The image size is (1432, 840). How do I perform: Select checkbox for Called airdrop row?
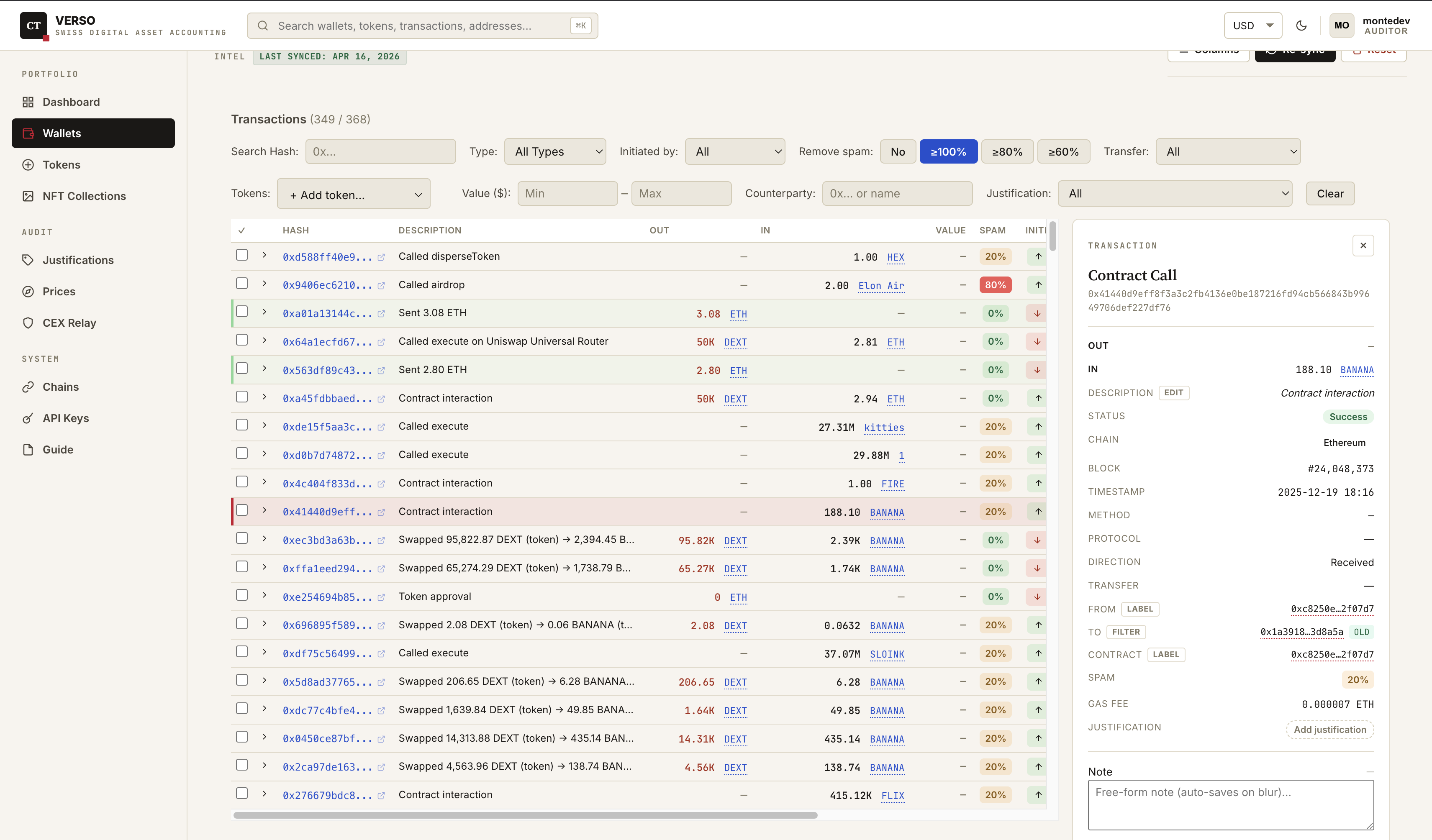click(x=242, y=283)
